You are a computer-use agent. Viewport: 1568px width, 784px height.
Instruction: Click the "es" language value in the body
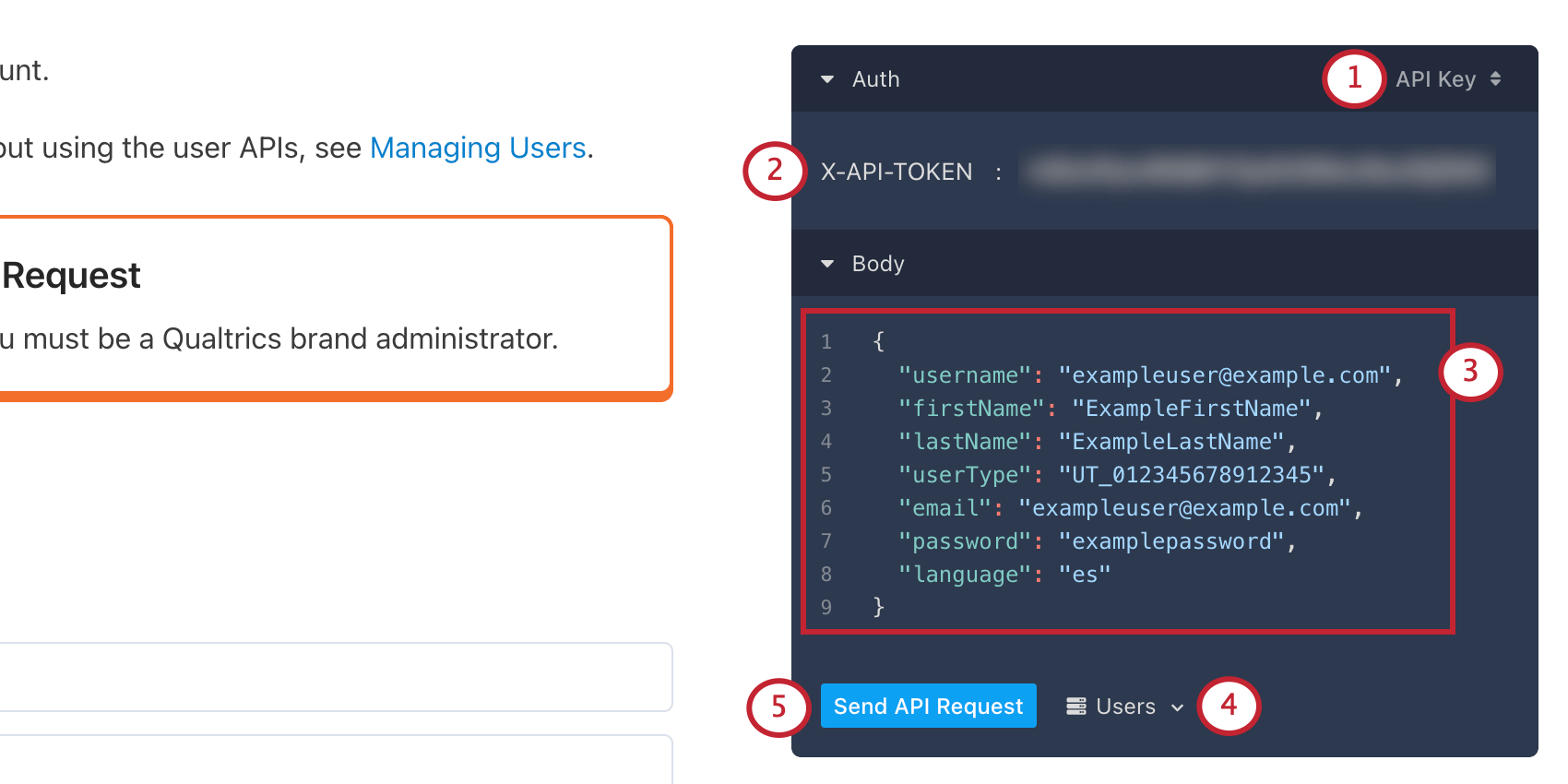coord(1085,575)
